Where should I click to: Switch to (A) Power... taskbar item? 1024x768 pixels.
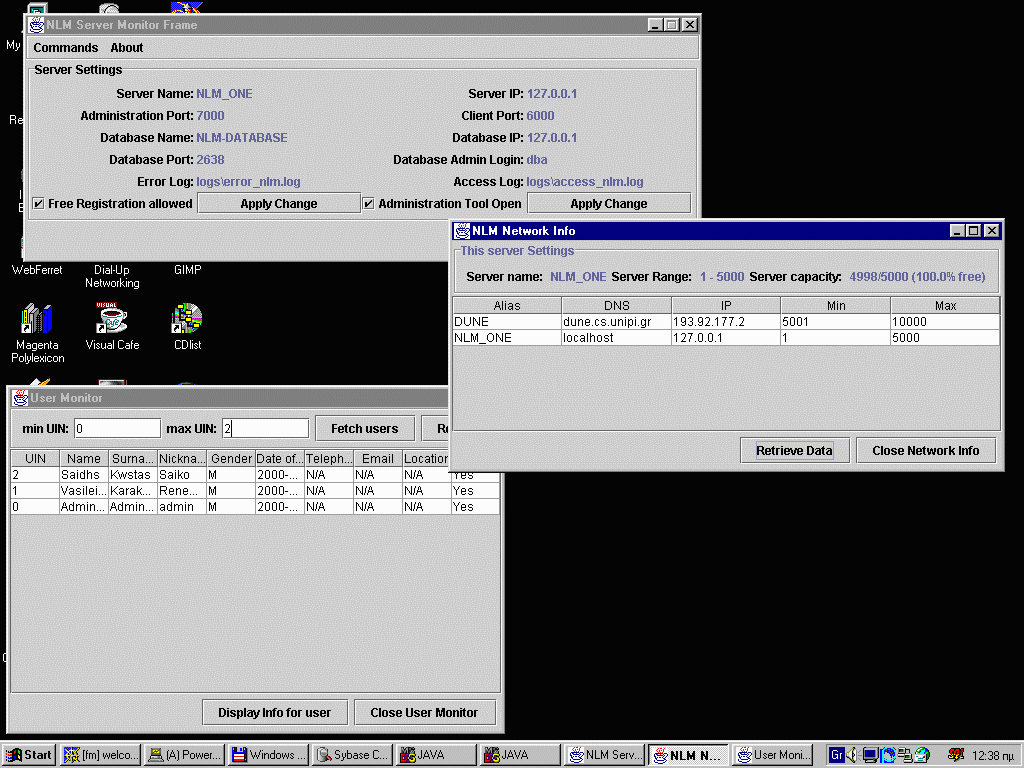point(185,755)
